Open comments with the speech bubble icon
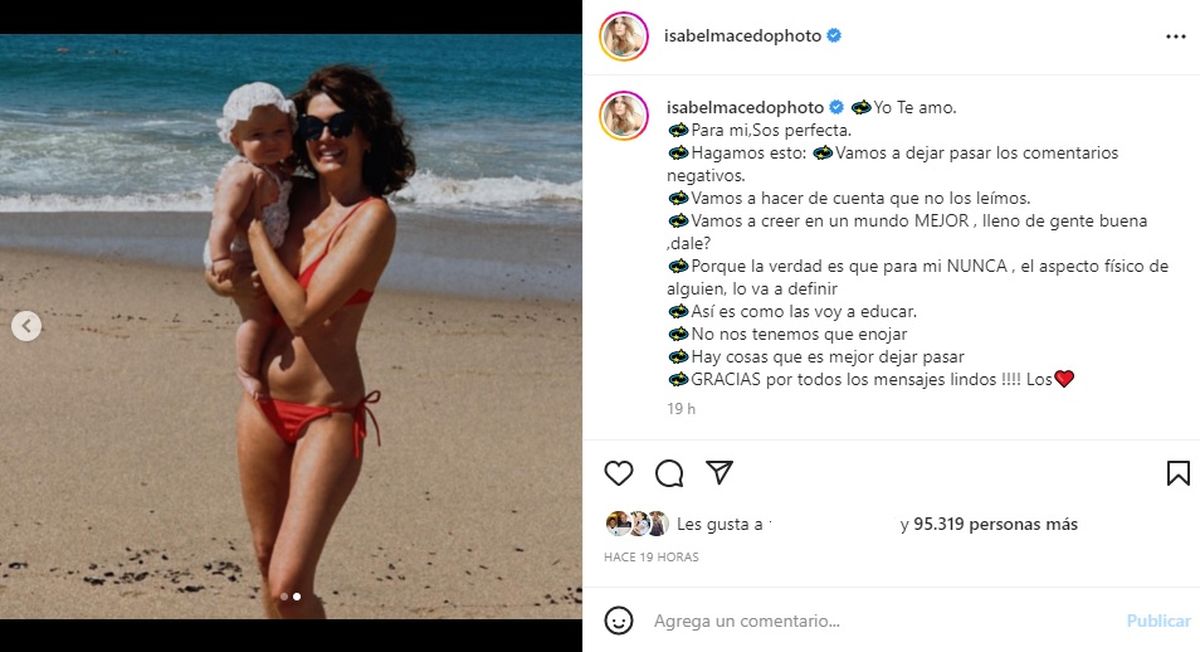 (x=669, y=473)
